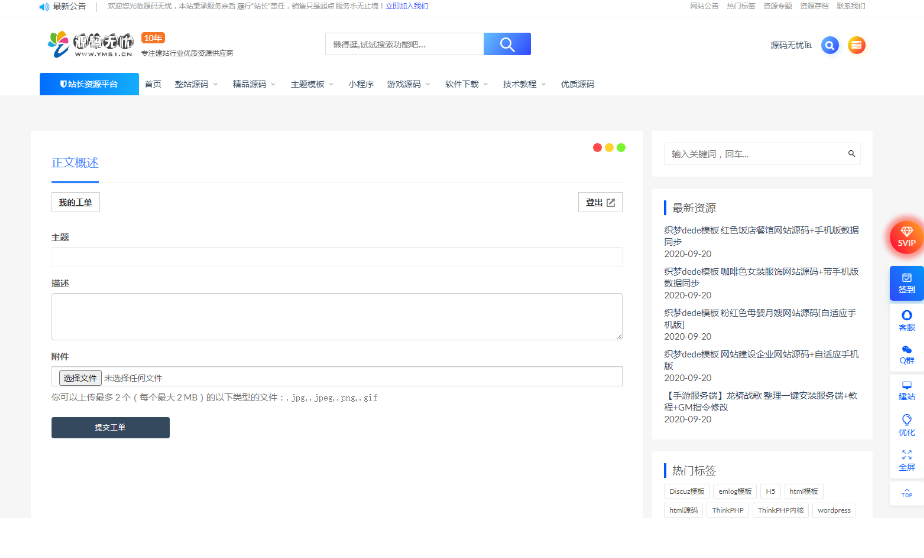Viewport: 924px width, 558px height.
Task: Click the 选择文件 file chooser button
Action: [80, 378]
